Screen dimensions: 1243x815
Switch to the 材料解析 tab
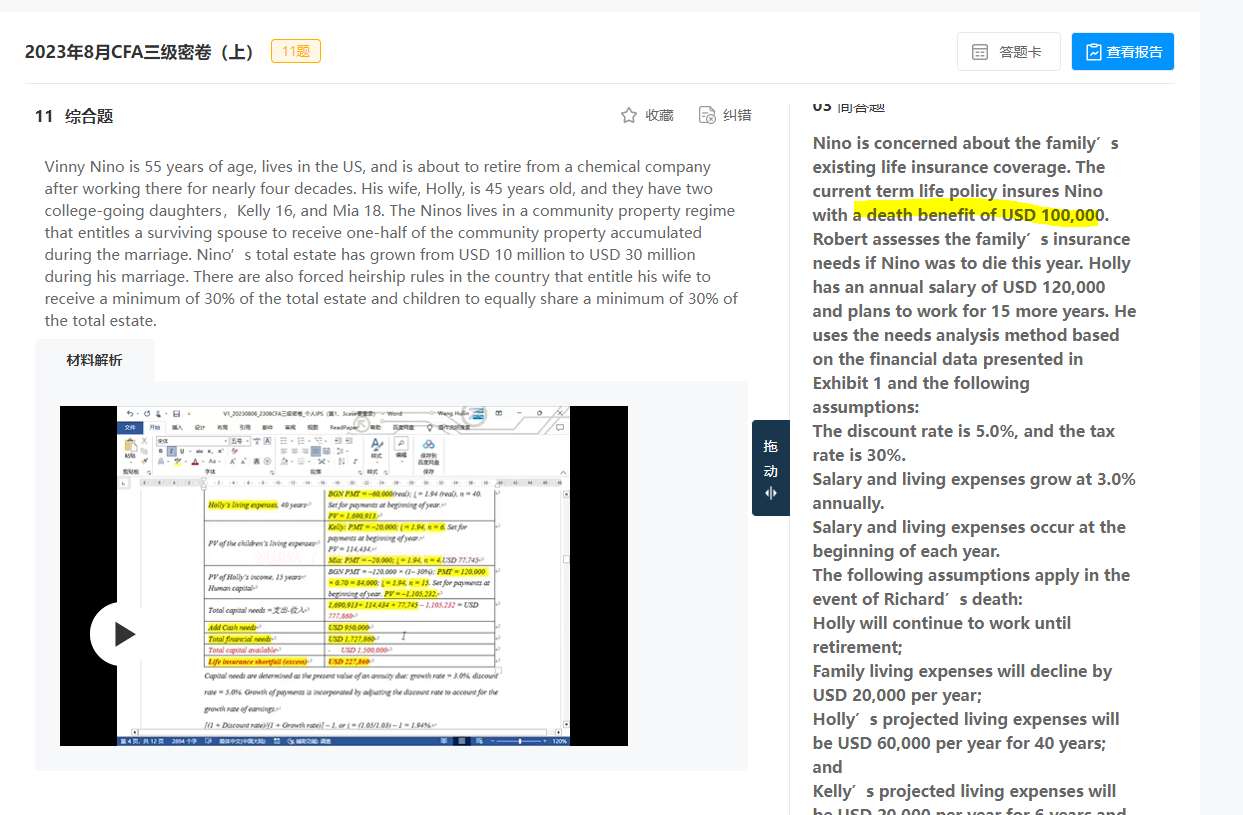pyautogui.click(x=95, y=360)
